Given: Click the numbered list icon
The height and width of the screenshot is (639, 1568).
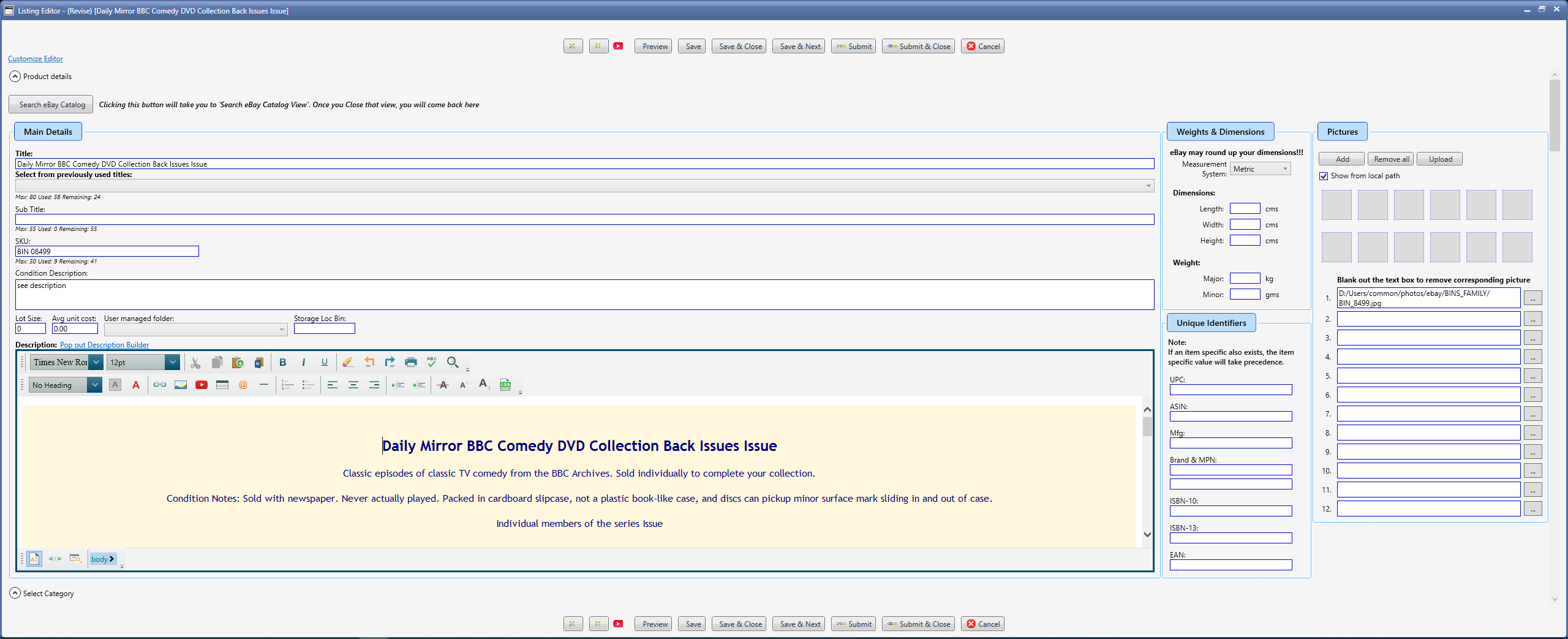Looking at the screenshot, I should [x=287, y=385].
